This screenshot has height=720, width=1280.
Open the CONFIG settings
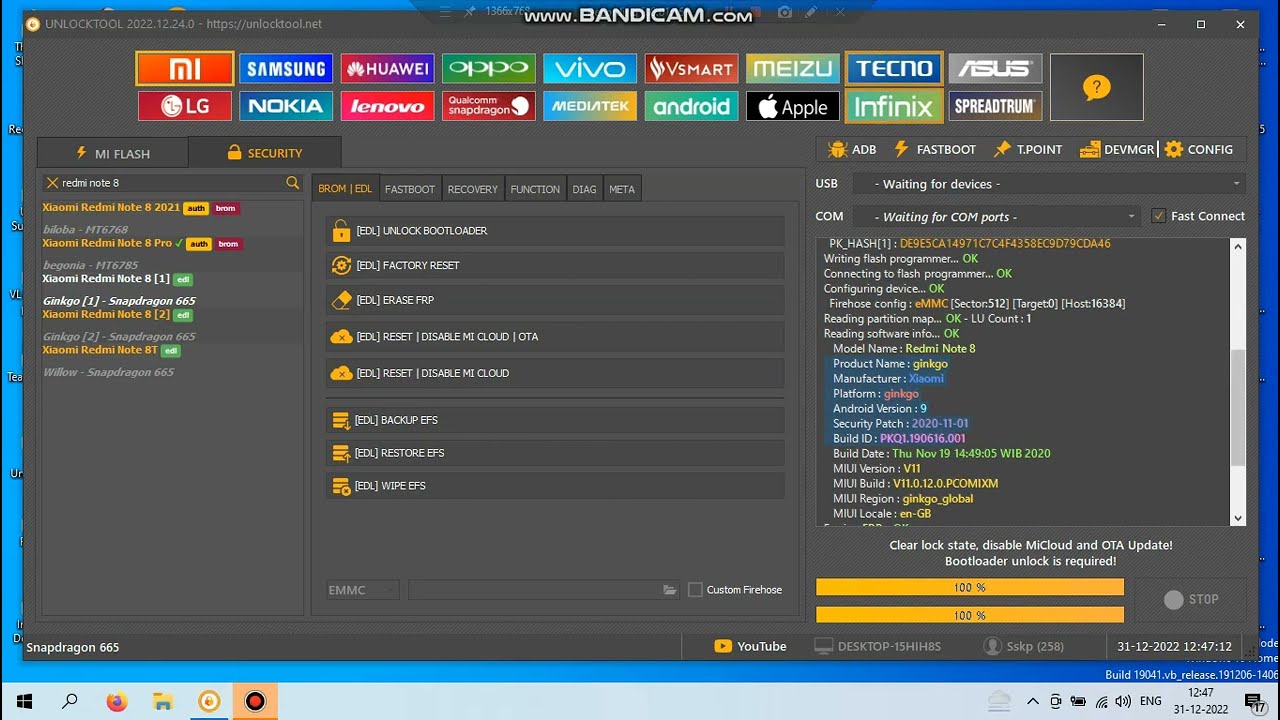pyautogui.click(x=1198, y=149)
